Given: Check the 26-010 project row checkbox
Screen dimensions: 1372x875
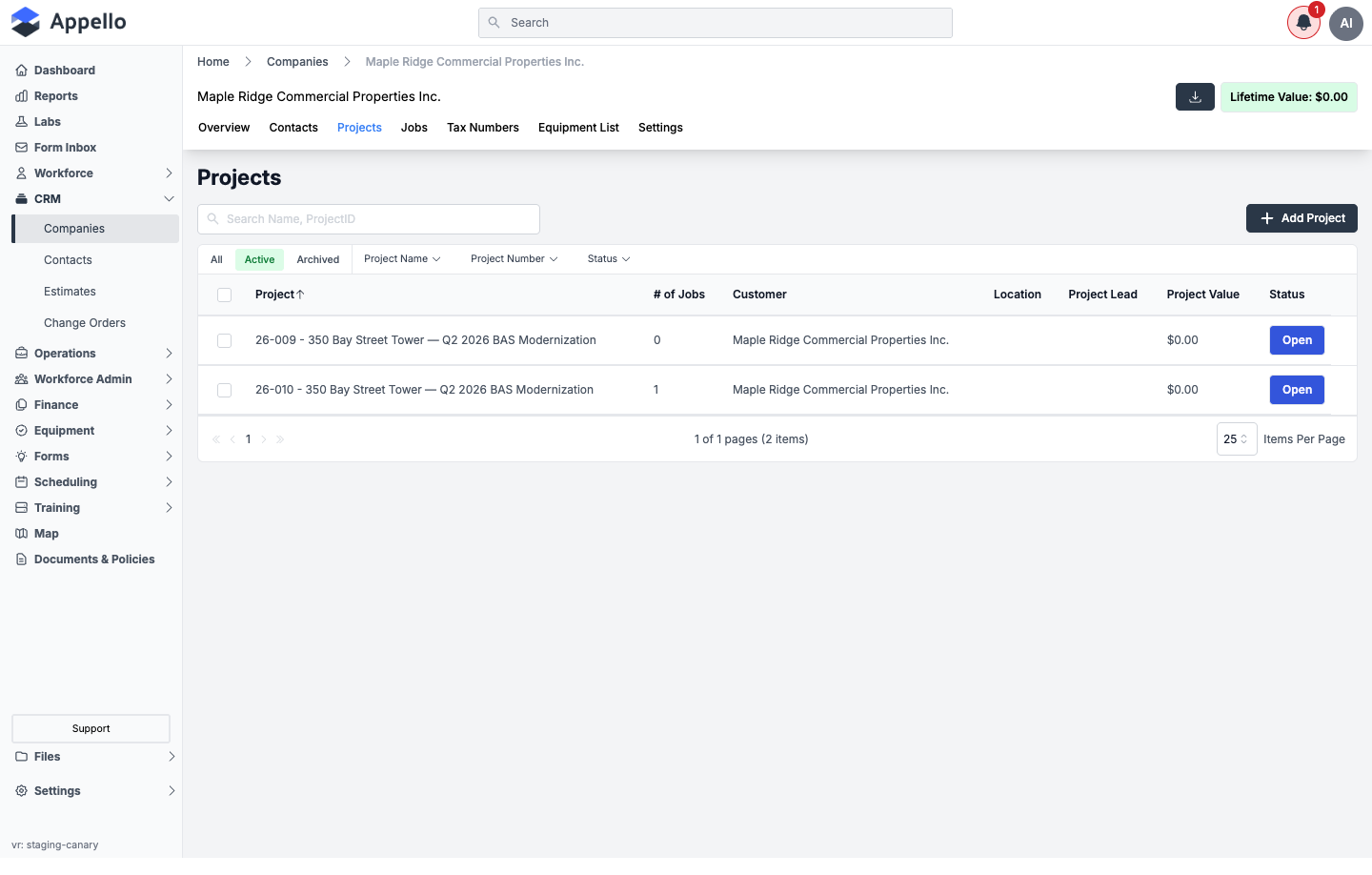Looking at the screenshot, I should (225, 391).
